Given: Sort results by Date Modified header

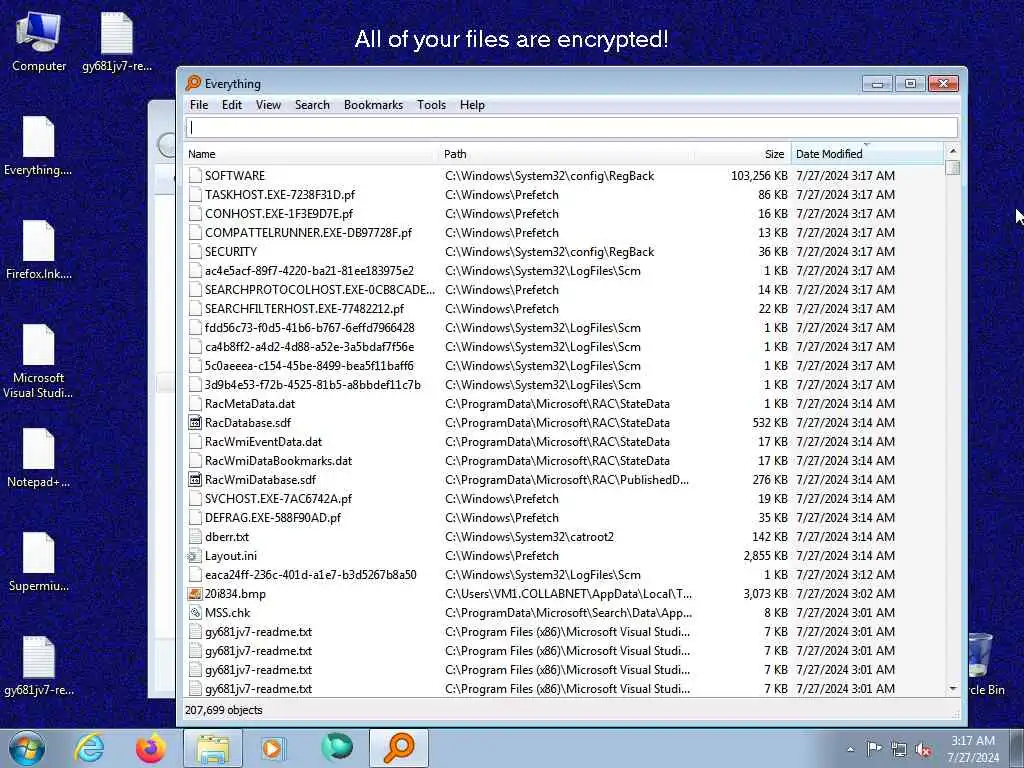Looking at the screenshot, I should click(867, 154).
